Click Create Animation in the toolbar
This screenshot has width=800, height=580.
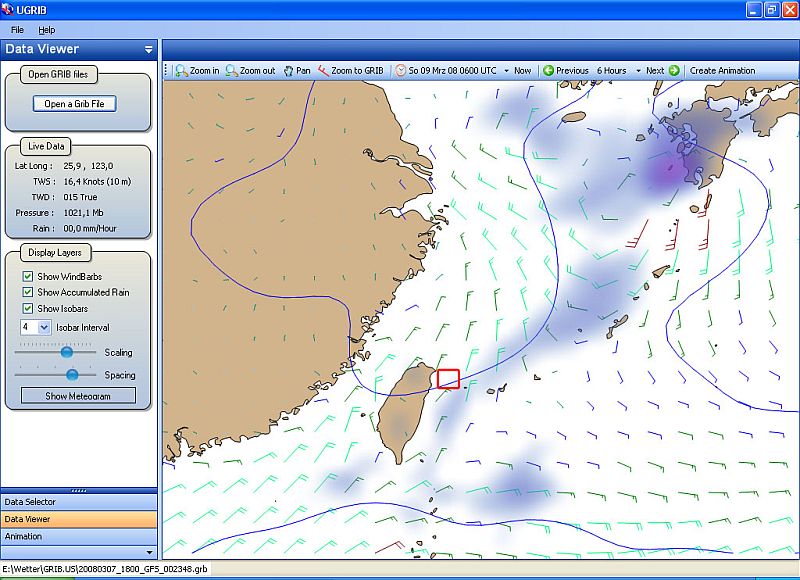722,71
